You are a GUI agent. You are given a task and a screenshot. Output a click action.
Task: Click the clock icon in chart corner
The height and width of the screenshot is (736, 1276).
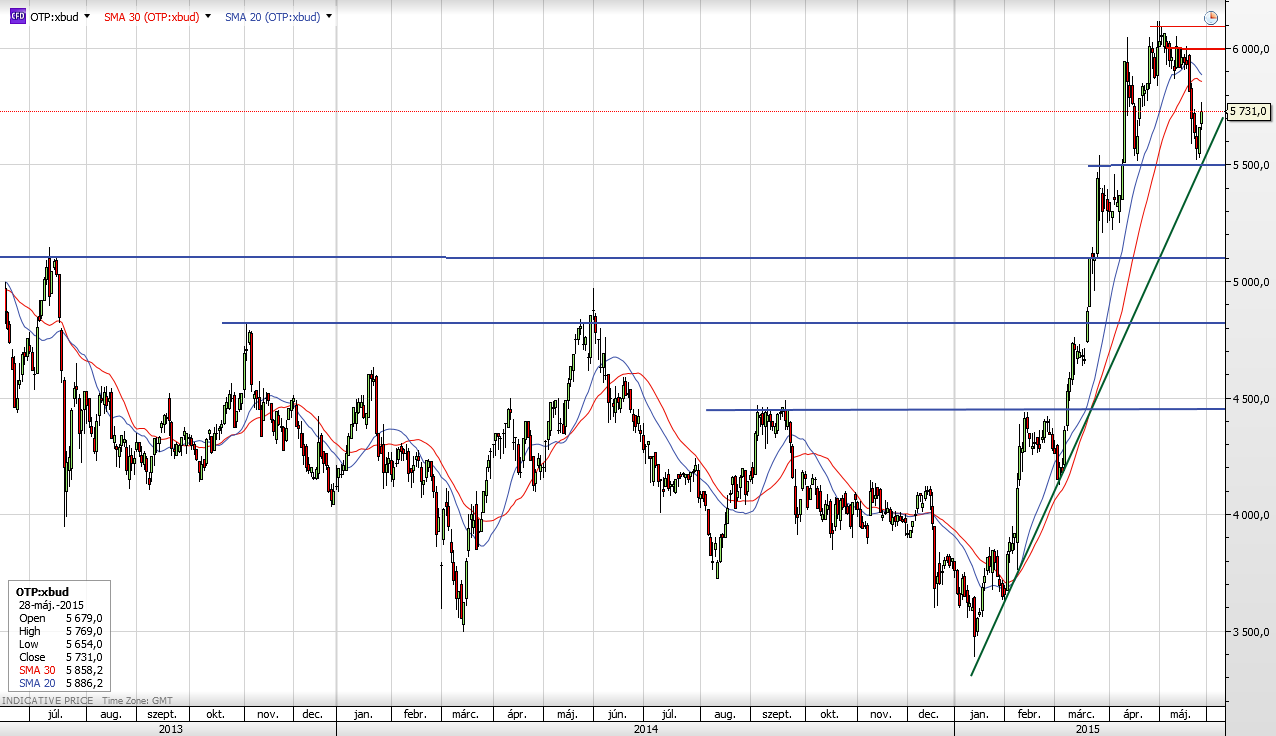click(1211, 18)
